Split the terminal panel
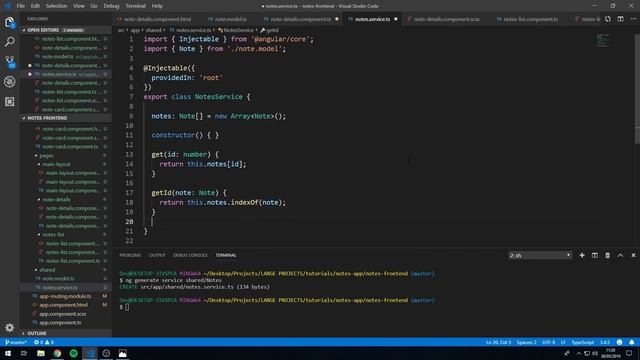Screen dimensions: 640x360 coord(595,255)
